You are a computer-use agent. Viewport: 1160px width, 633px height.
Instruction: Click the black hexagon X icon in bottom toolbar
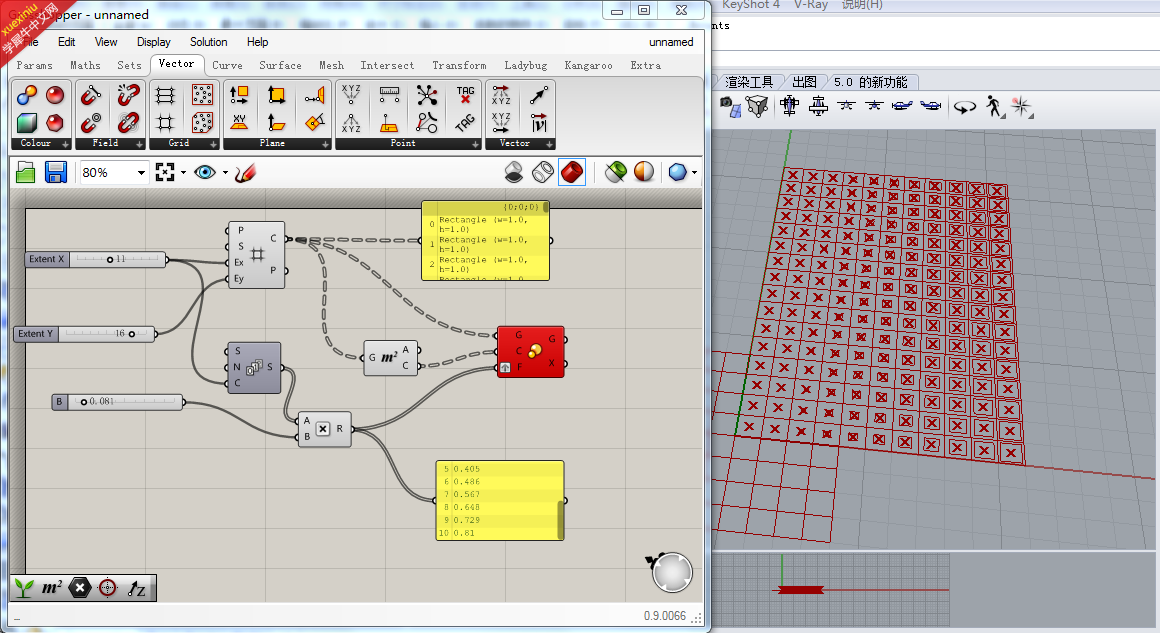[80, 588]
